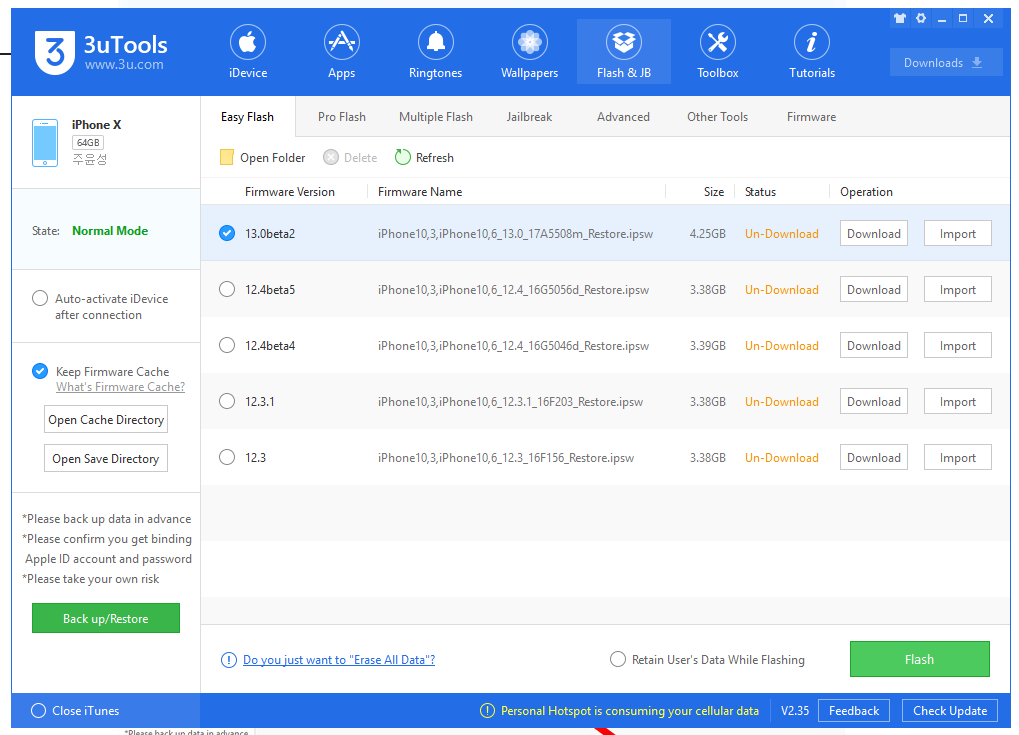Screen dimensions: 1019x735
Task: Click the 3uTools logo
Action: [101, 52]
